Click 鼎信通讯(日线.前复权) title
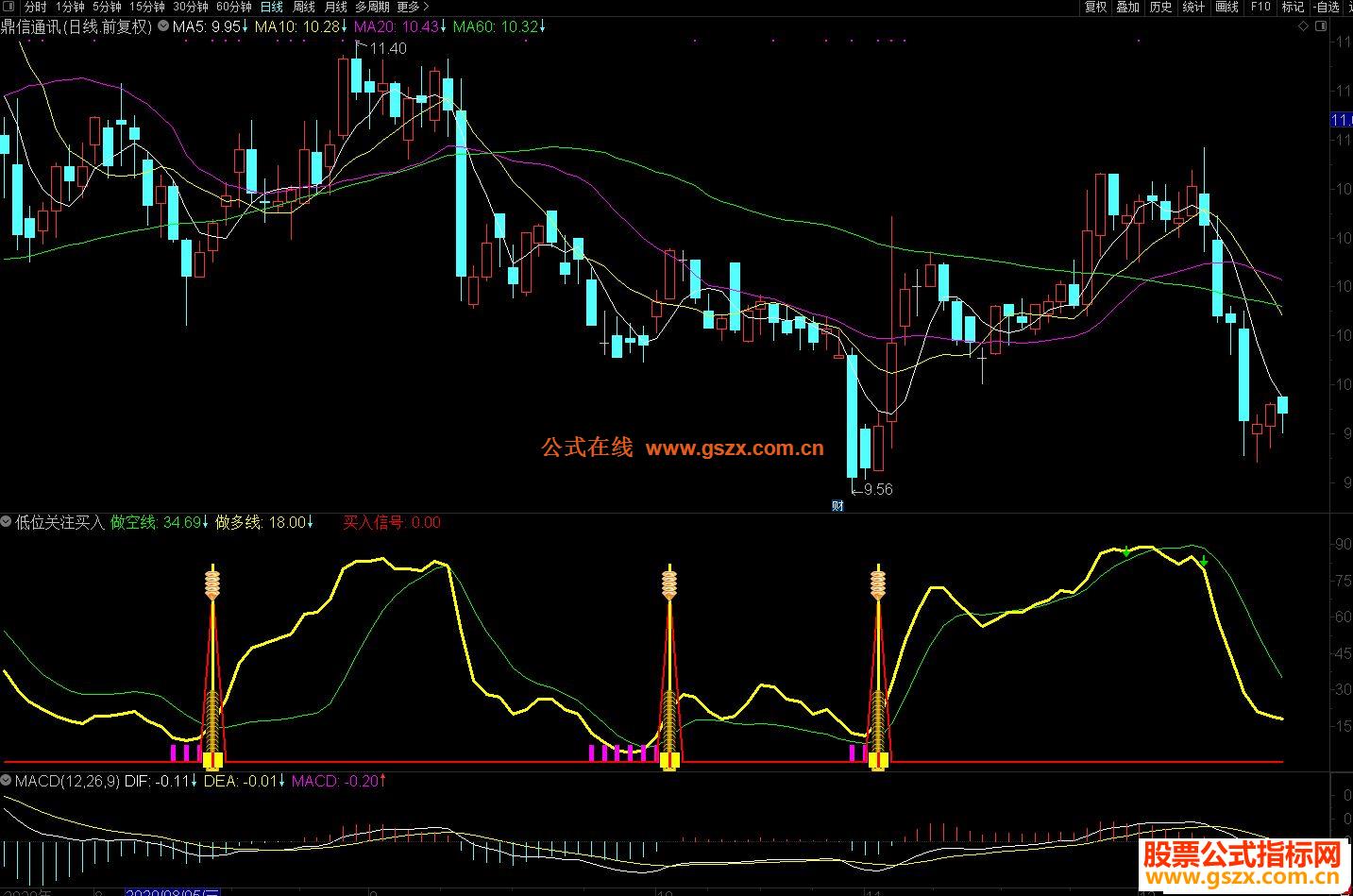 coord(77,26)
